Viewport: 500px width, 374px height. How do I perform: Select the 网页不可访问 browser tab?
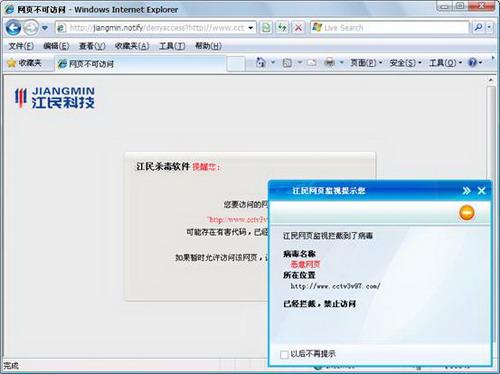click(140, 64)
